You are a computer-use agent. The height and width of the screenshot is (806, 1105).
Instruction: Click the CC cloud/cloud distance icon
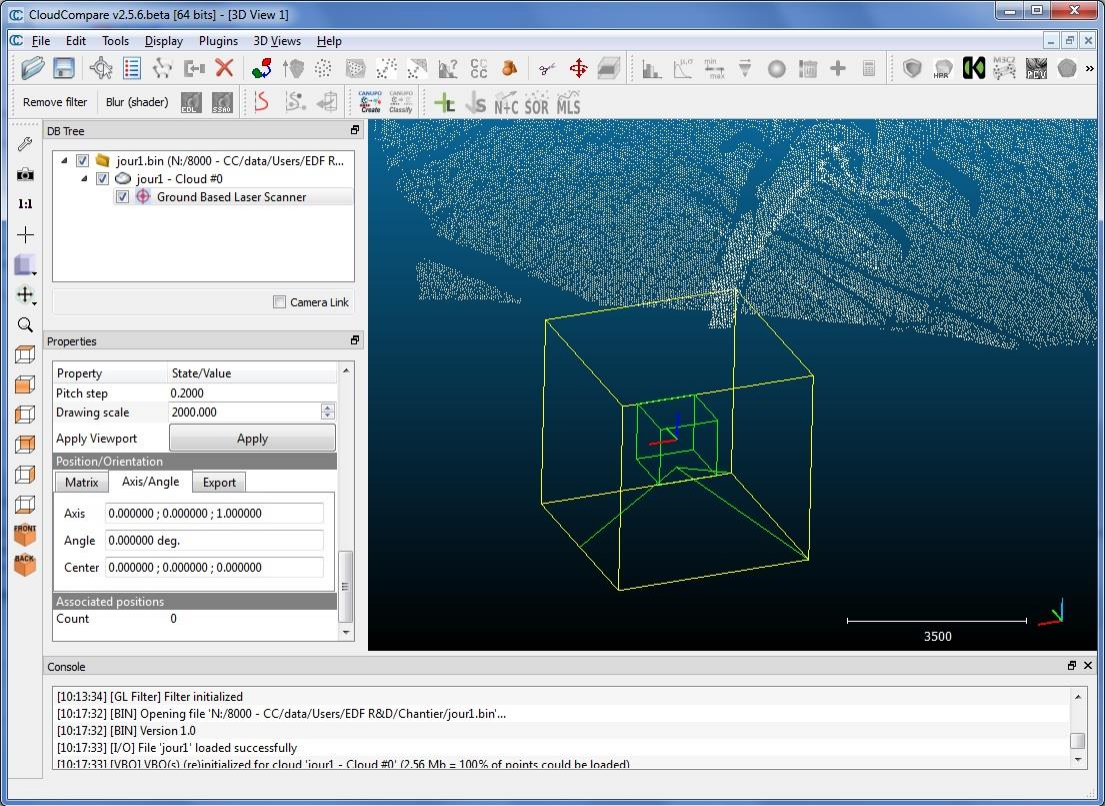coord(479,68)
